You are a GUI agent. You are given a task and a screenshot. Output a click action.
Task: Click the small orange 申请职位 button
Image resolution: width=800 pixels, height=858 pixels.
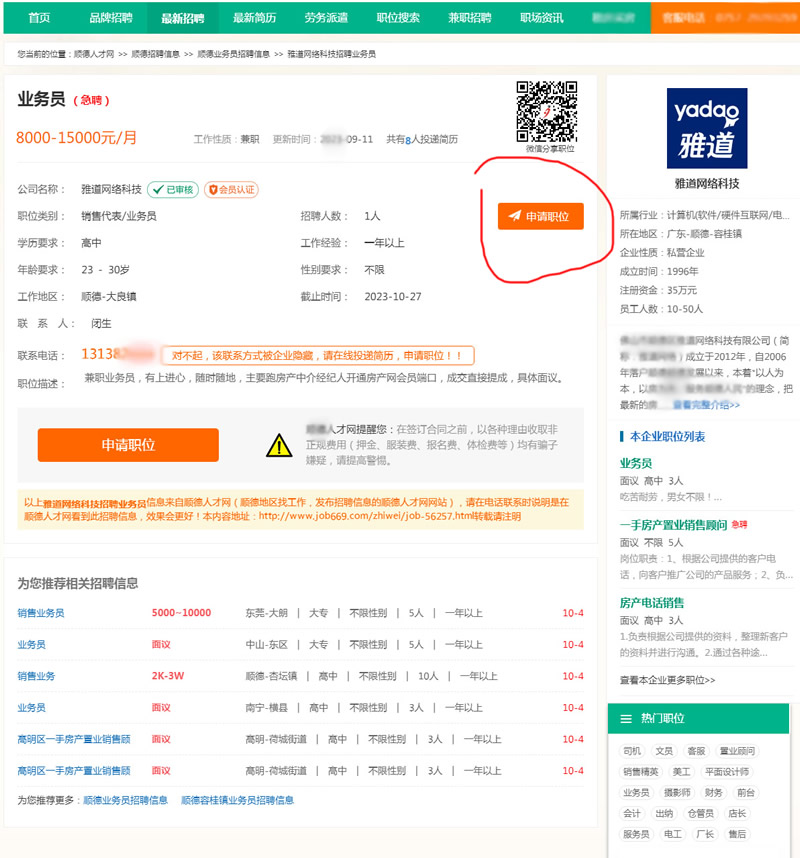pyautogui.click(x=540, y=216)
